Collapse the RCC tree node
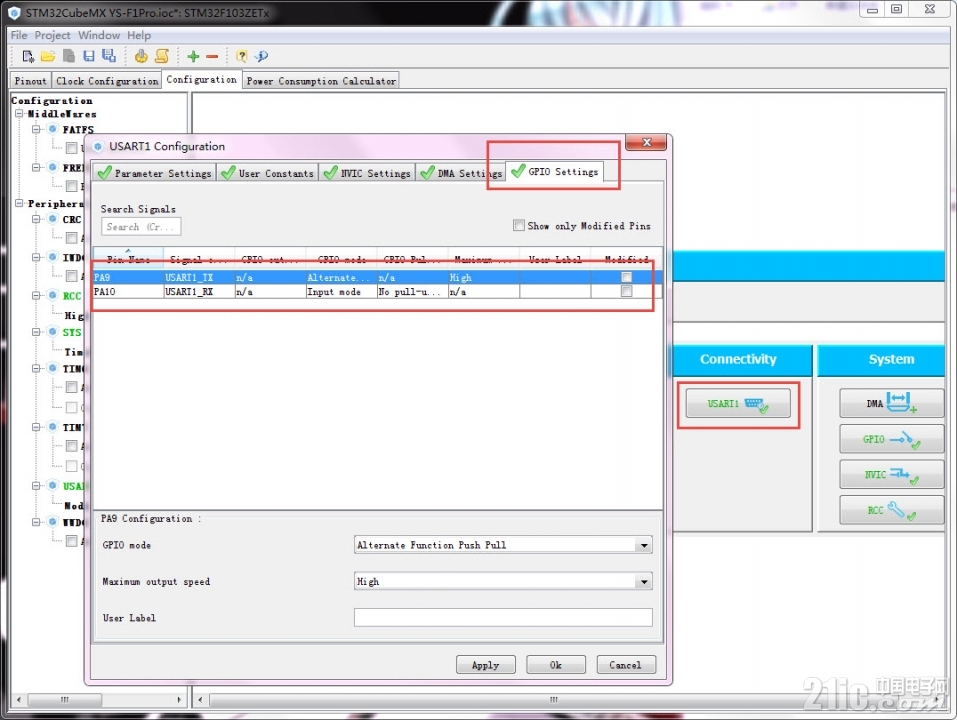This screenshot has height=720, width=957. coord(37,295)
